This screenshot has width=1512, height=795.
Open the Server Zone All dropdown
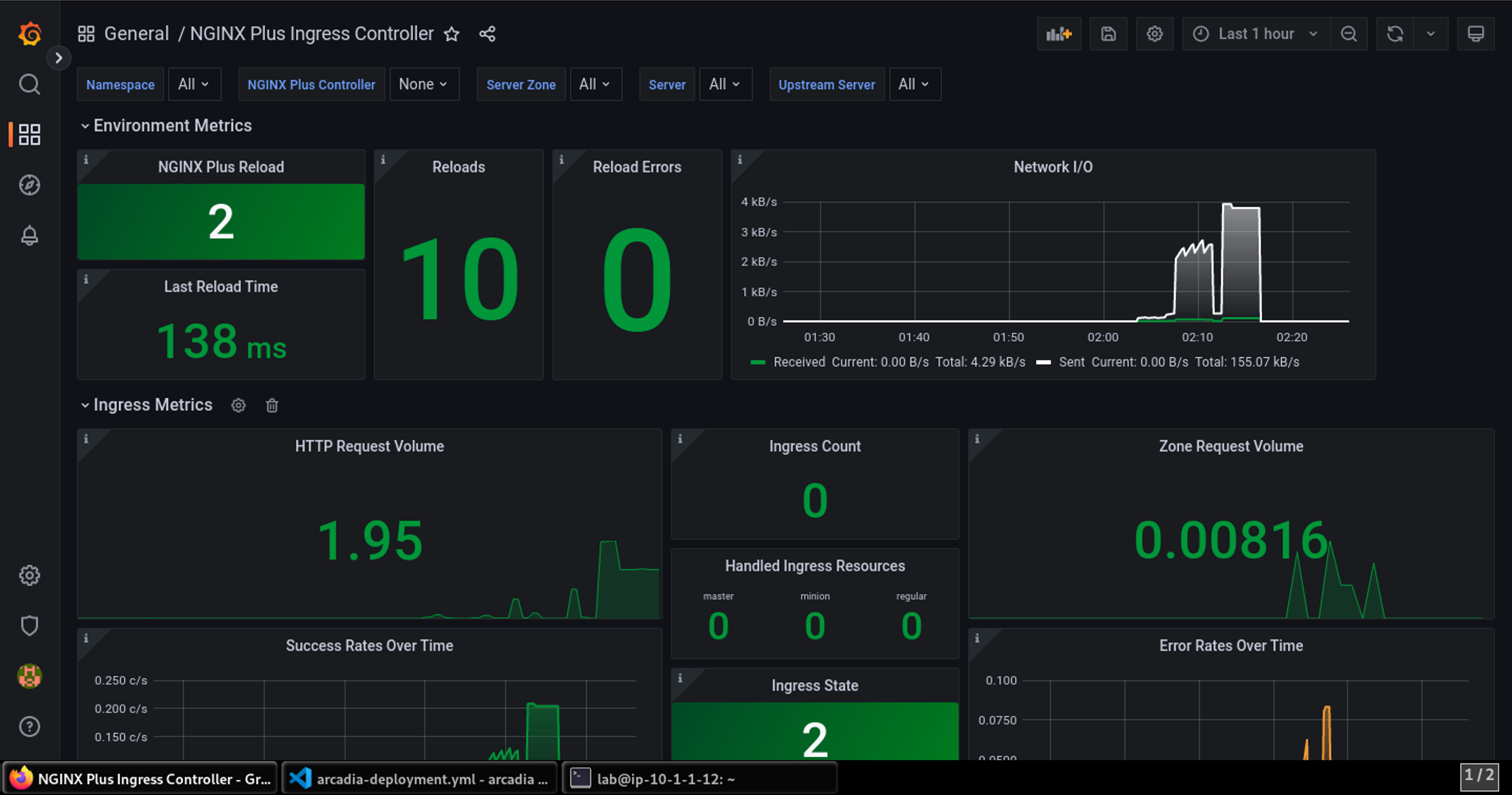596,84
